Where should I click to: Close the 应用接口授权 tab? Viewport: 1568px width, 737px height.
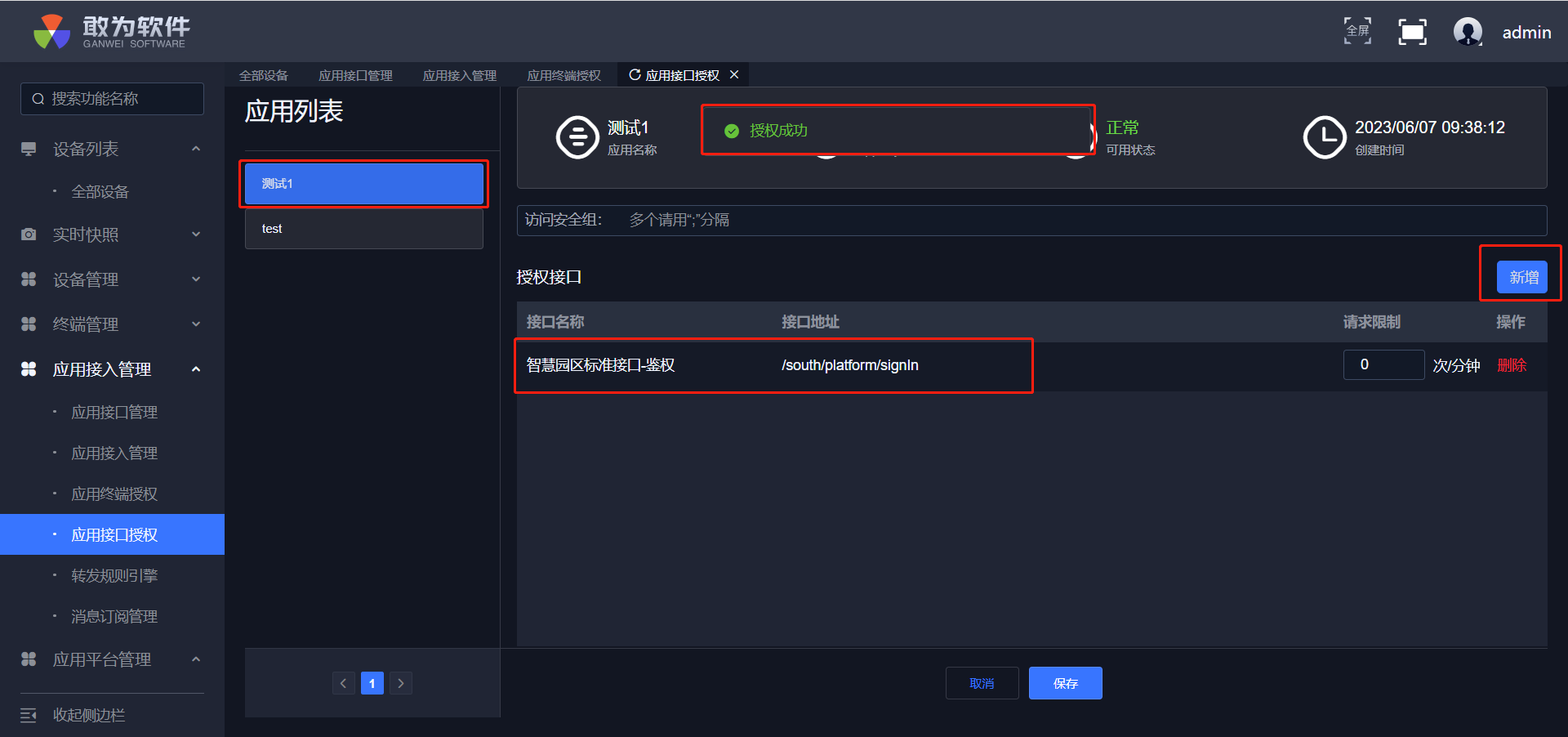(x=734, y=75)
